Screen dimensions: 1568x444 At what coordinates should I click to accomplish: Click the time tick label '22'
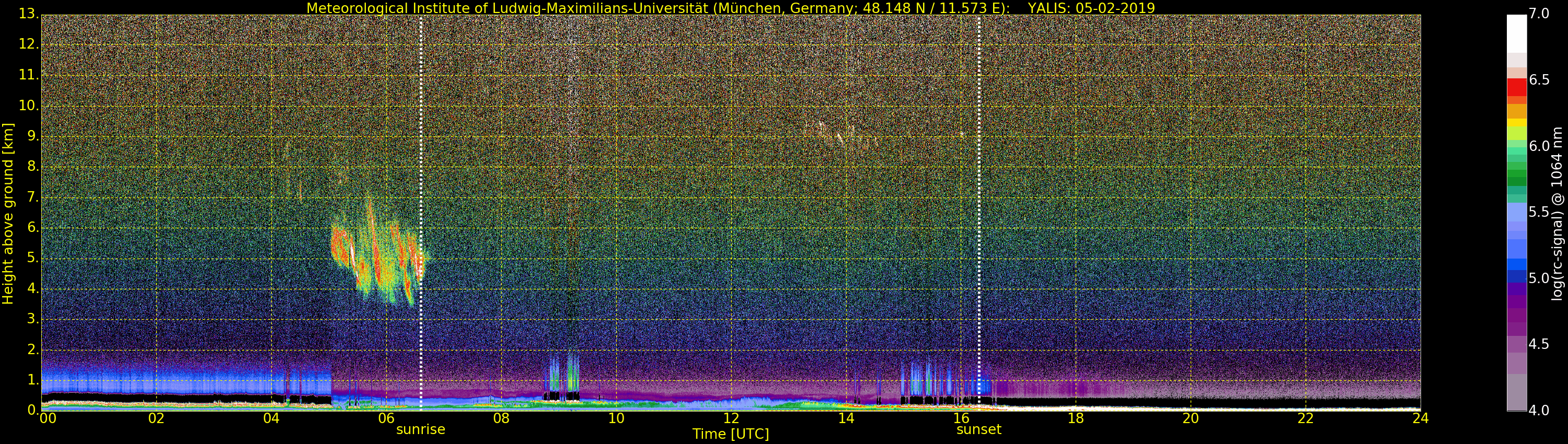pos(1306,418)
